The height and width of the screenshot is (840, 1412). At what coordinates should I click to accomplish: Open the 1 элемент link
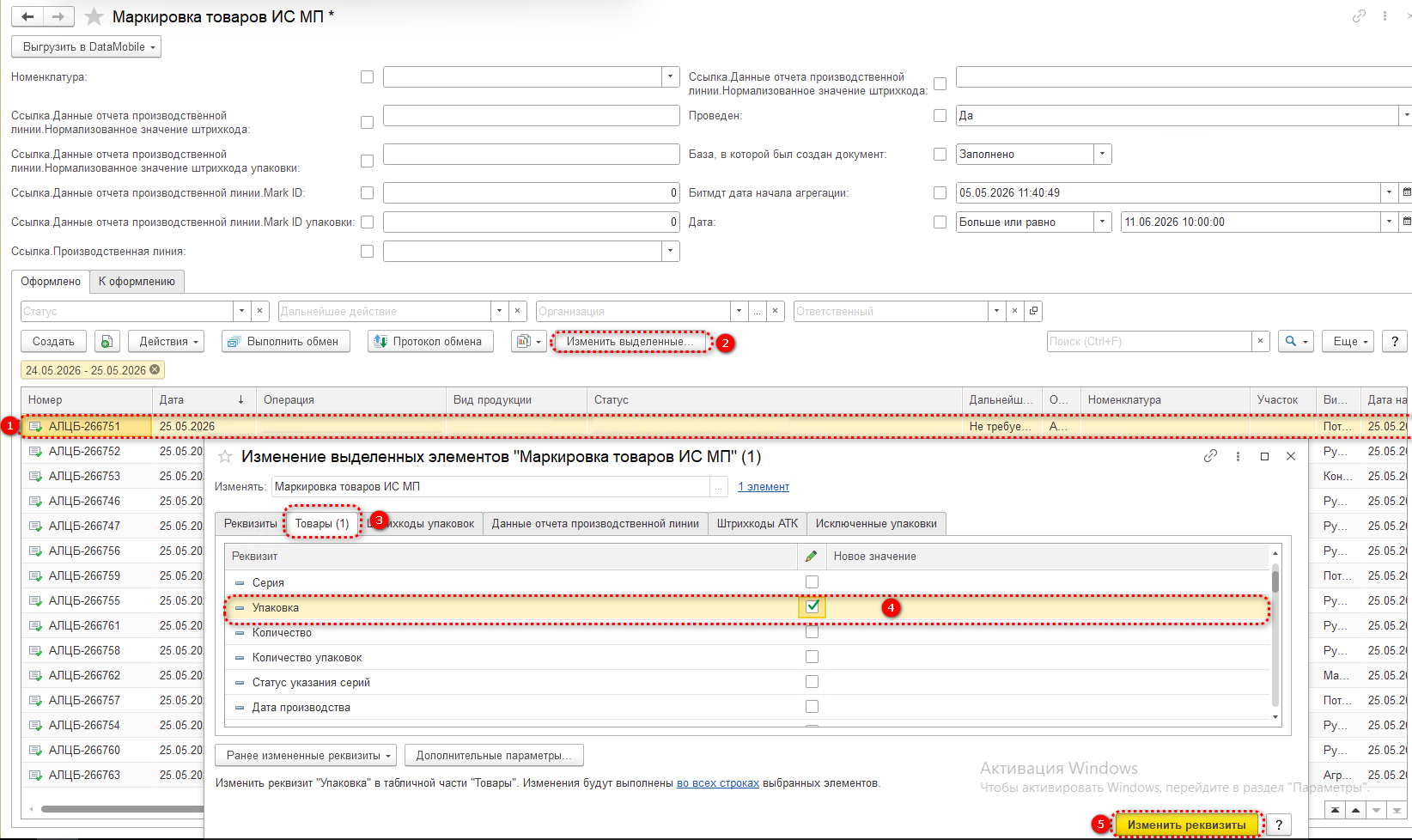(764, 487)
